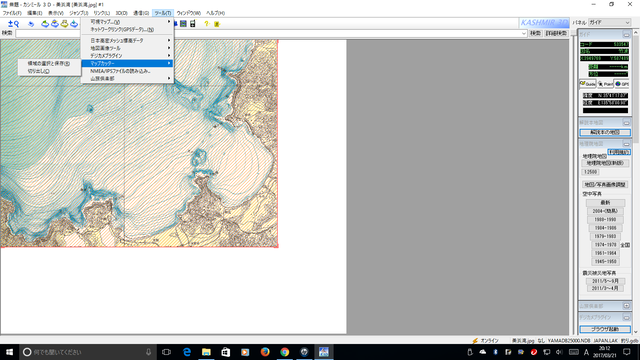Click the Task View taskbar icon

click(167, 352)
